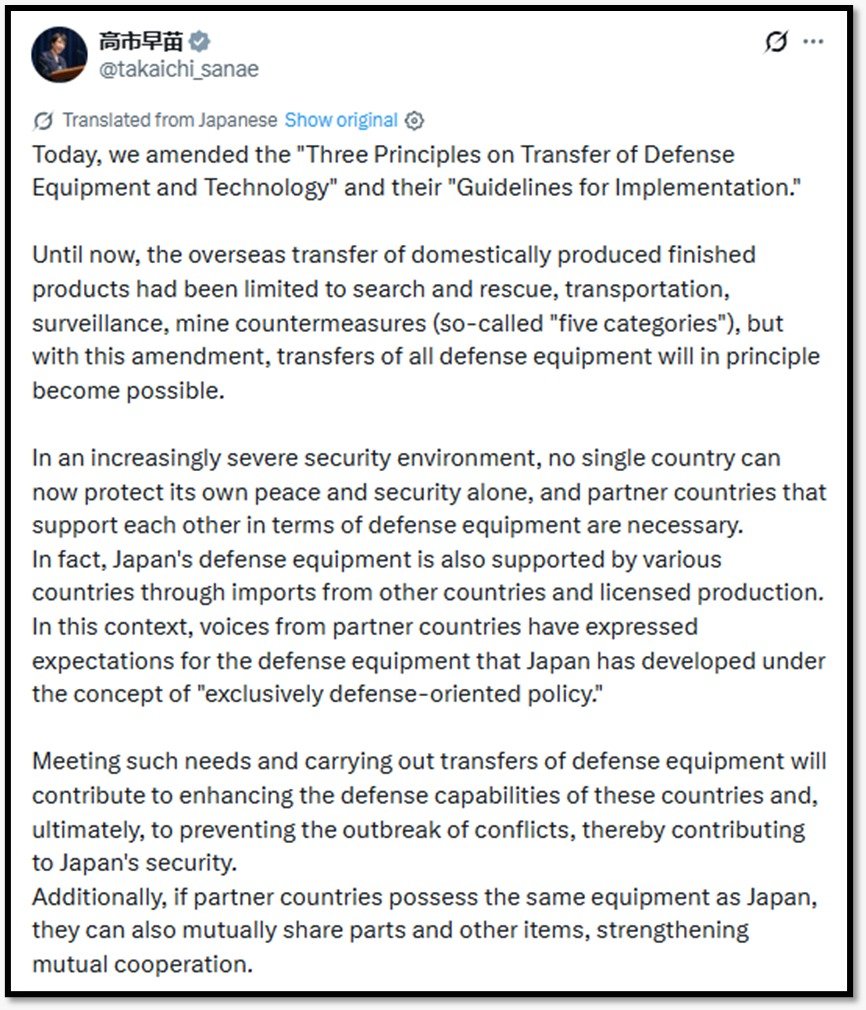Click the translation icon before "Translated from Japanese"

[x=43, y=121]
